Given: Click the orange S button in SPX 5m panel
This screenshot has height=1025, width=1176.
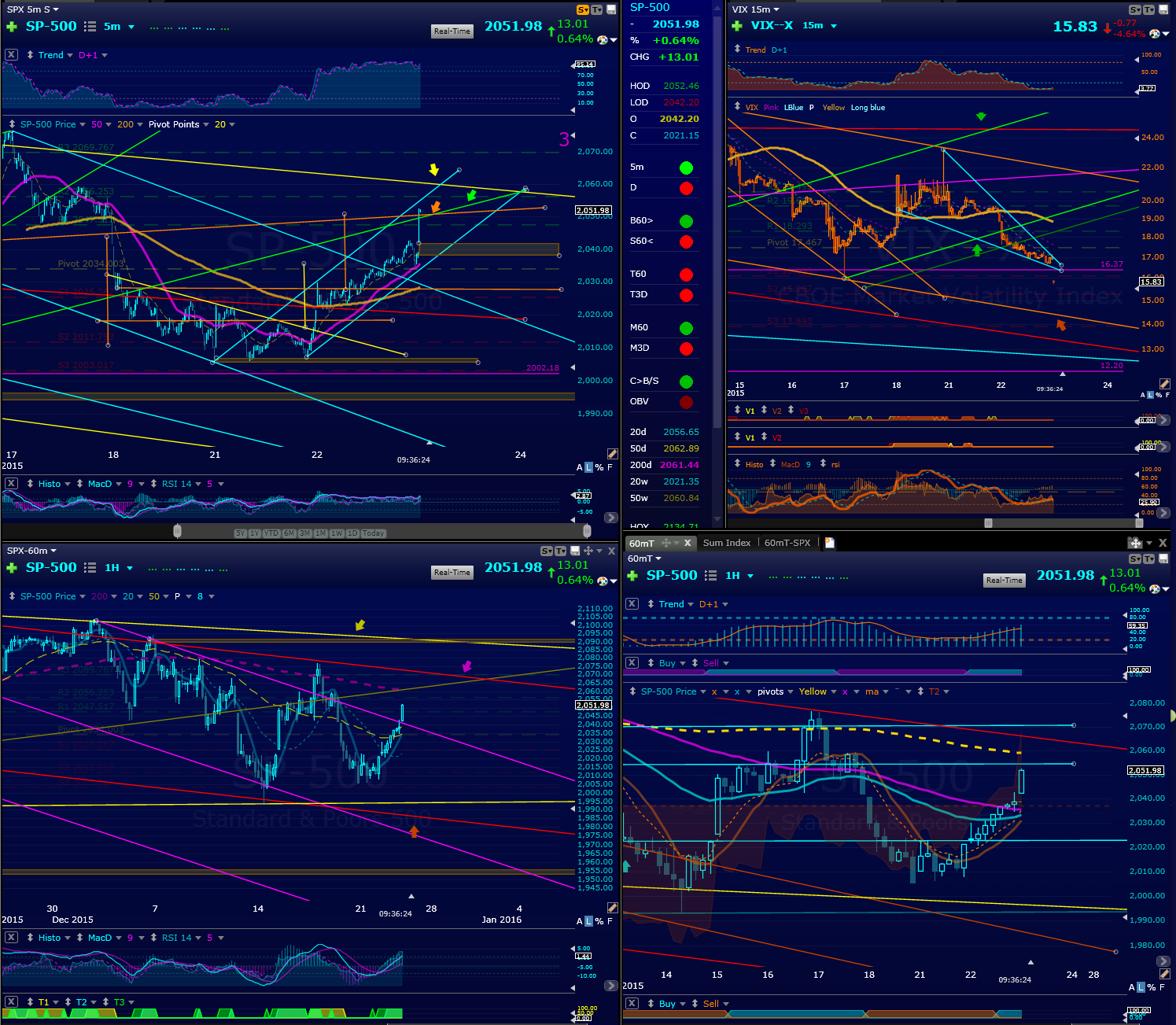Looking at the screenshot, I should coord(583,9).
